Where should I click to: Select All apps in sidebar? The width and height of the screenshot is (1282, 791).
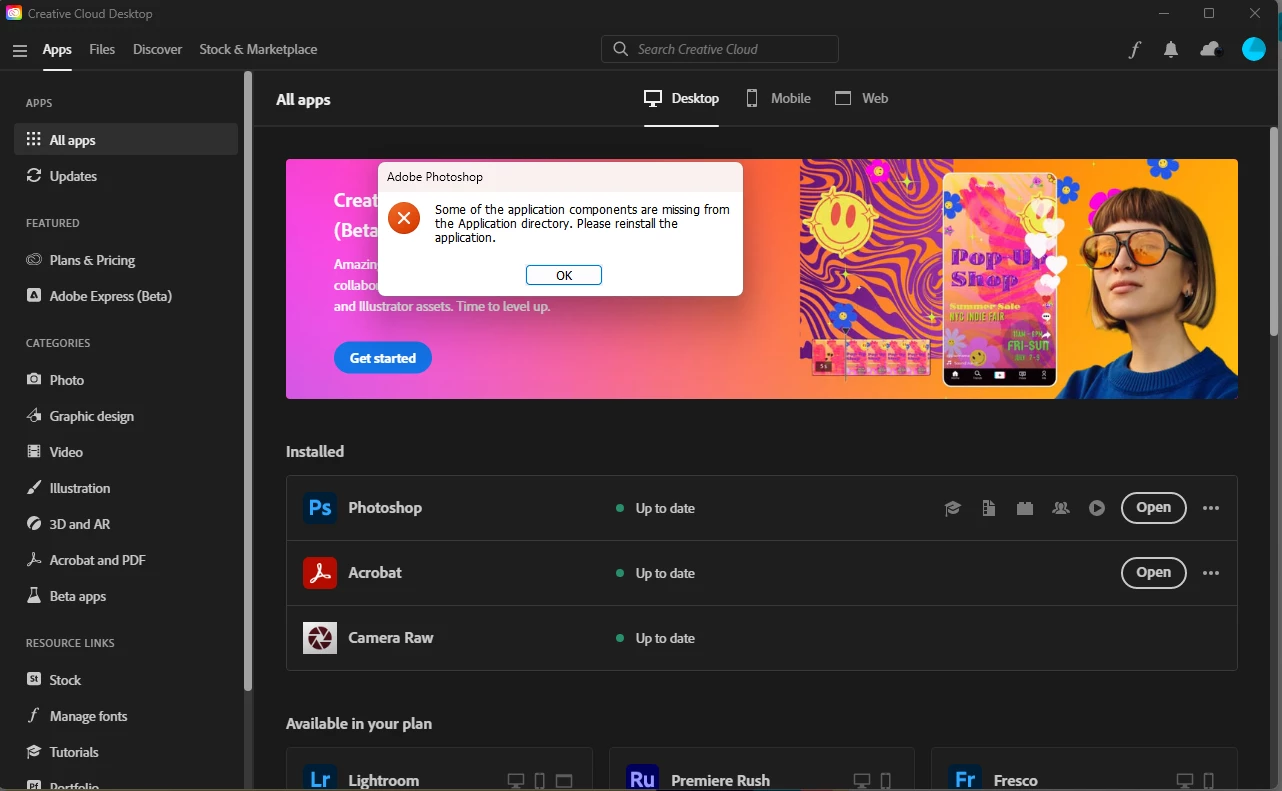126,140
